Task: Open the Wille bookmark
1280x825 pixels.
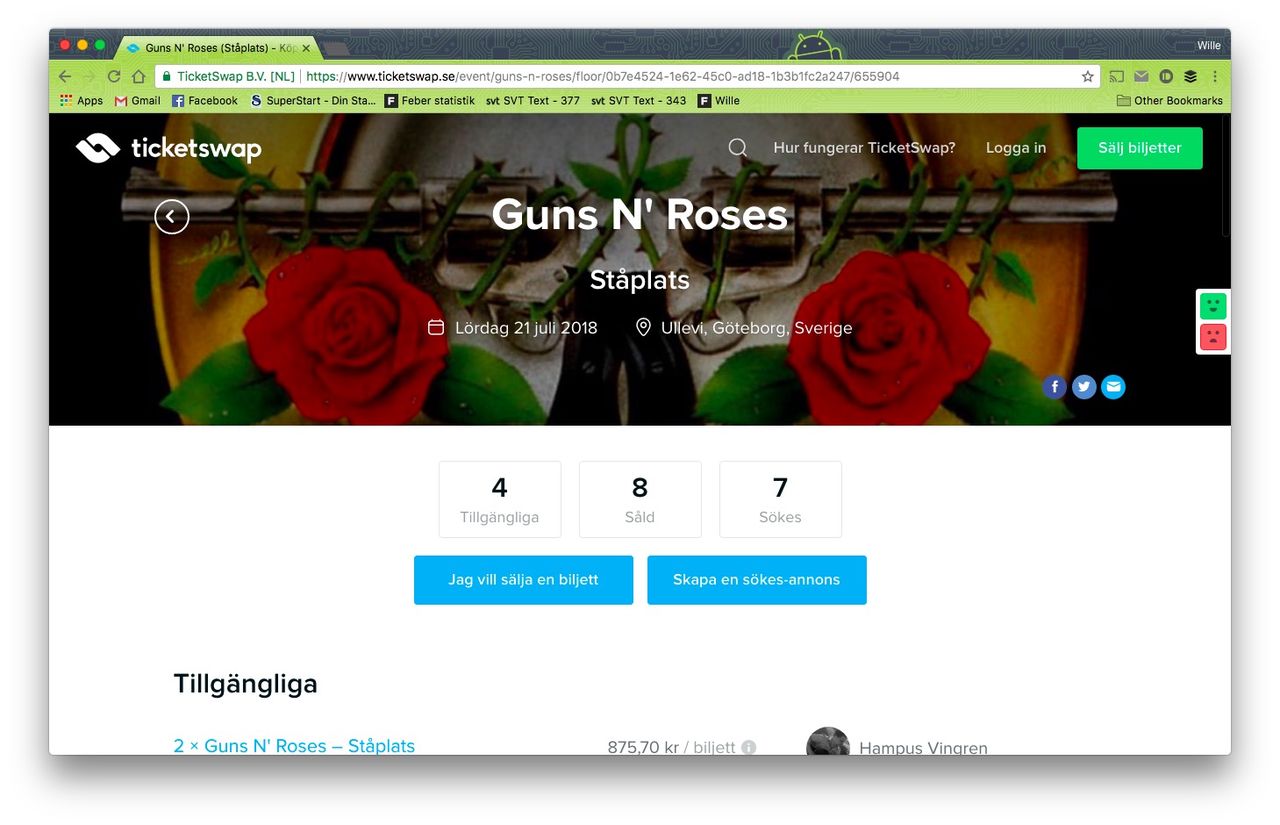Action: pyautogui.click(x=719, y=100)
